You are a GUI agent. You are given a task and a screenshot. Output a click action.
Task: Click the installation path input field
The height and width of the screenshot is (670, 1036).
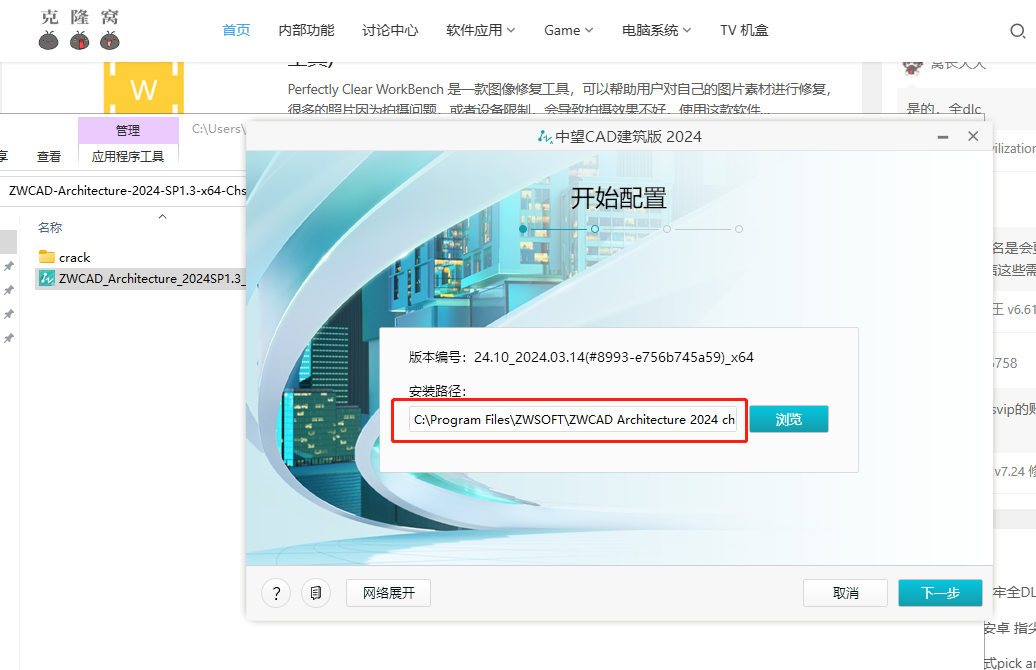tap(573, 420)
